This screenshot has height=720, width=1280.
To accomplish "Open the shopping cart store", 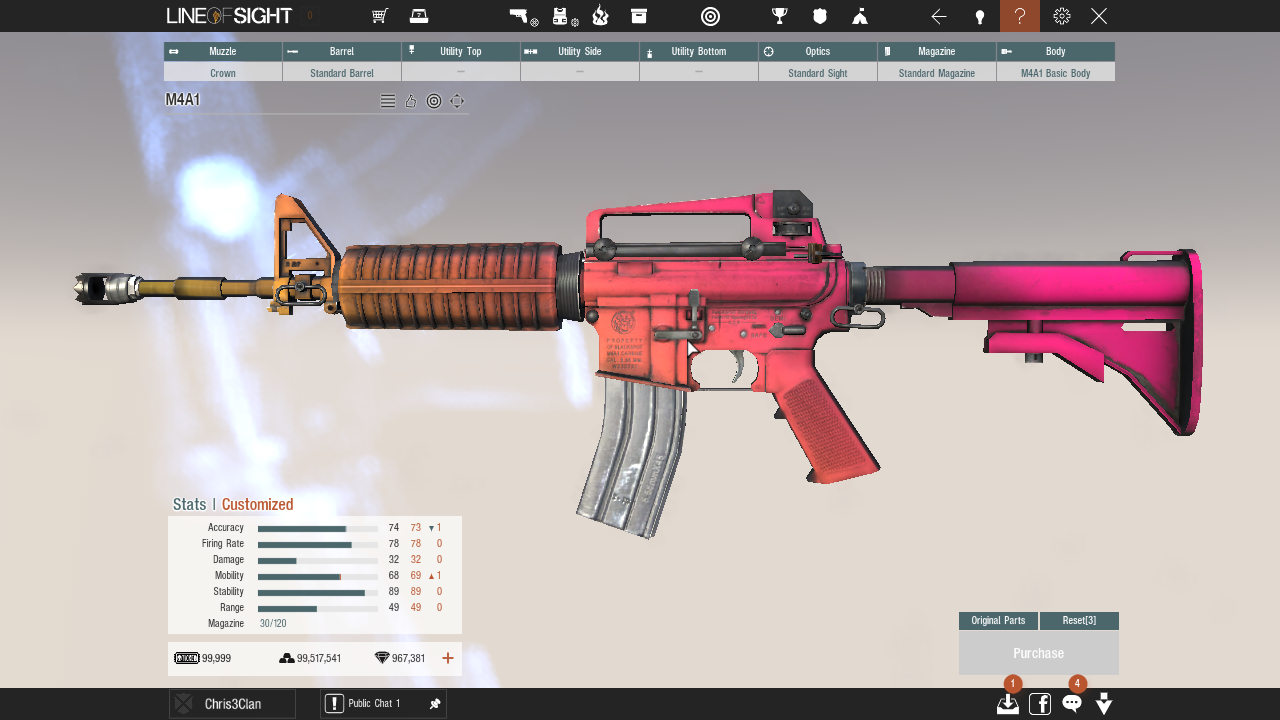I will pos(380,16).
